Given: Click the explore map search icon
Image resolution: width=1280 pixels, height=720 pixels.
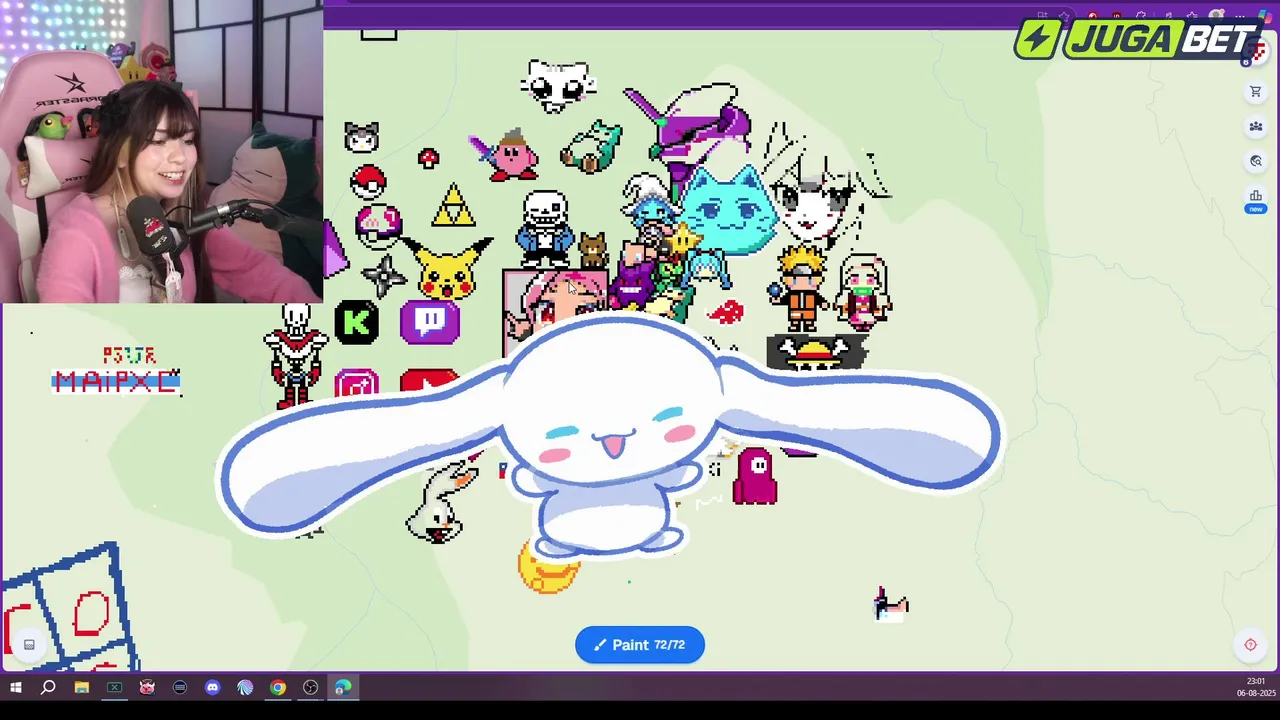Looking at the screenshot, I should pyautogui.click(x=1256, y=161).
